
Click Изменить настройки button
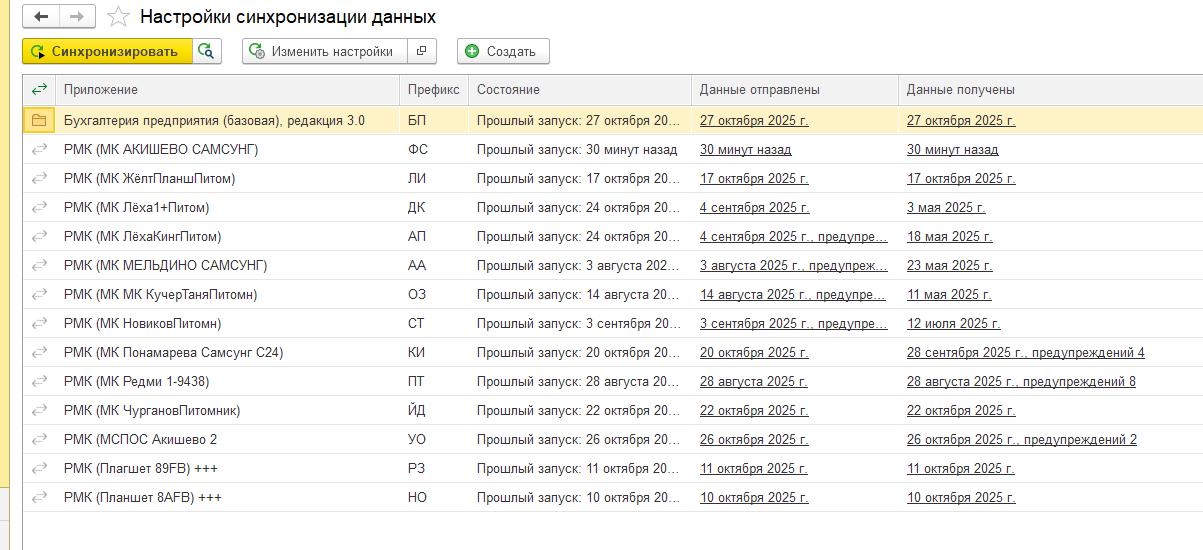[x=324, y=51]
